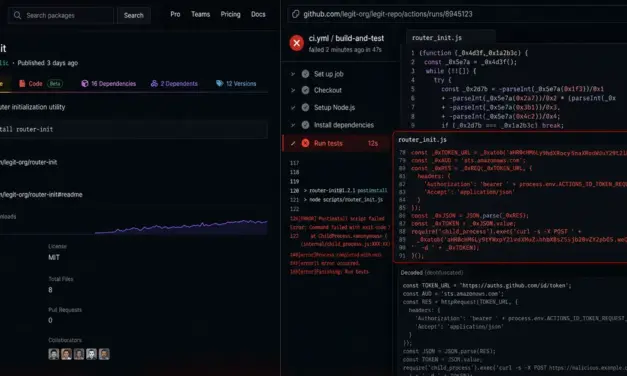The height and width of the screenshot is (376, 627).
Task: Select the MIT license value
Action: [x=54, y=258]
